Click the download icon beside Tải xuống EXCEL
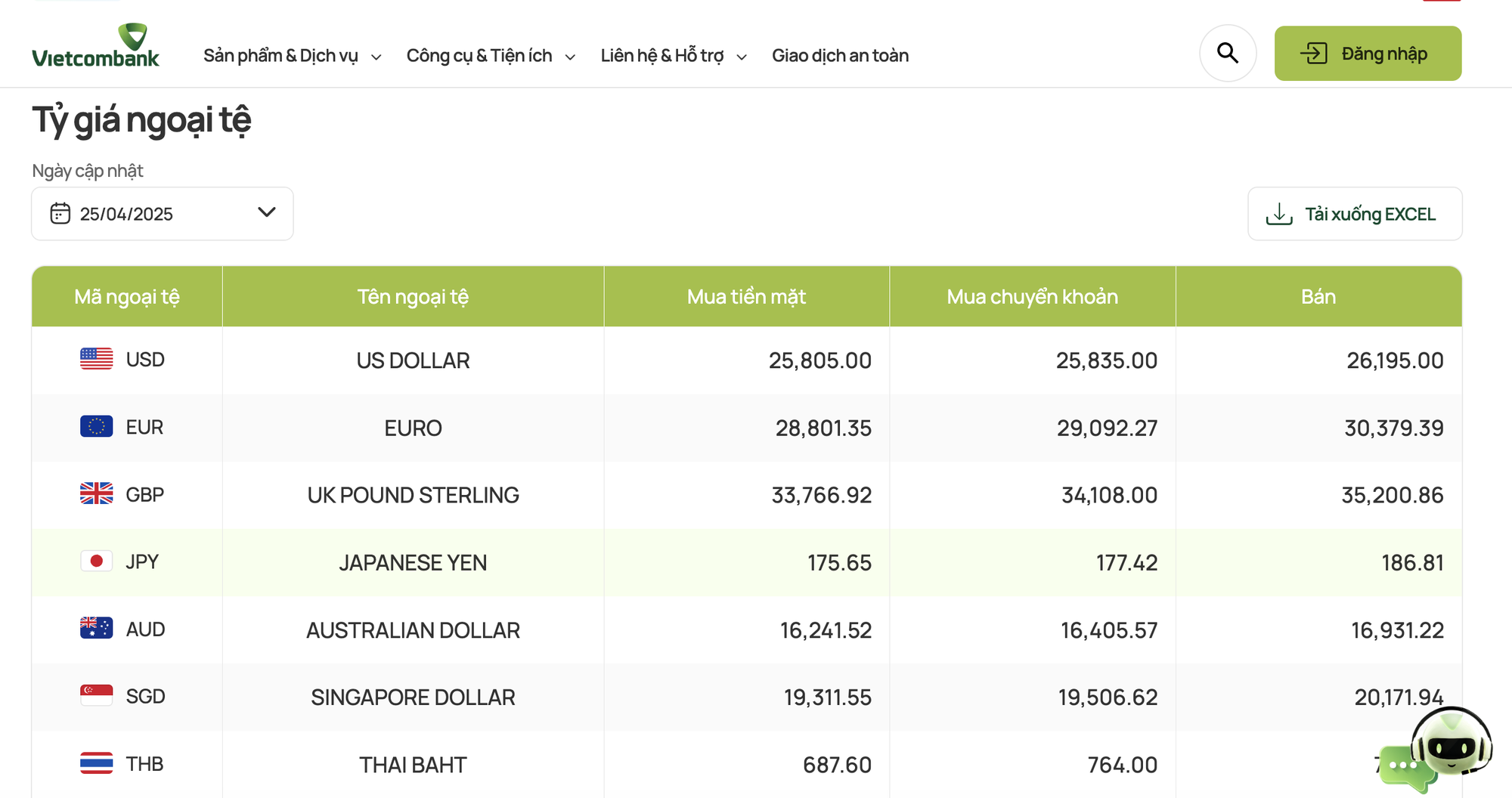Viewport: 1512px width, 798px height. tap(1279, 214)
